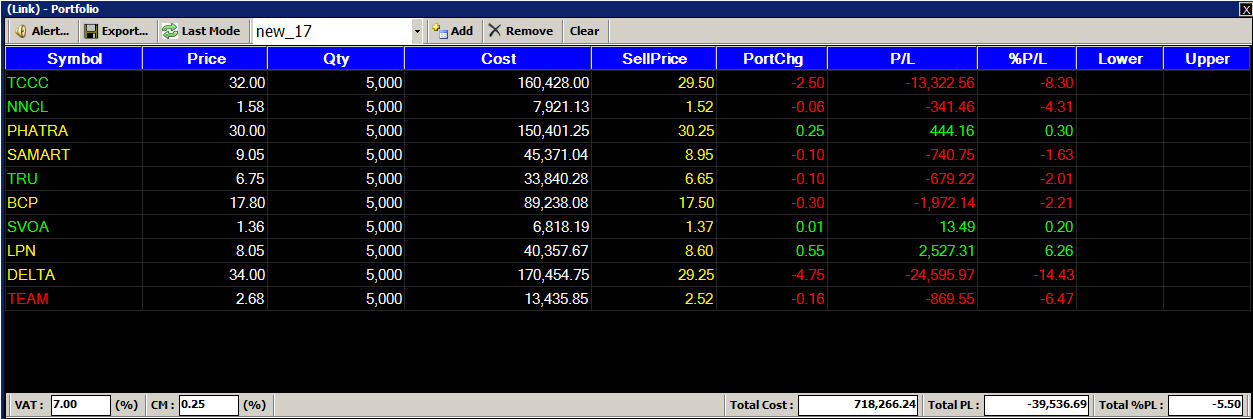Remove the selected symbol
The image size is (1253, 419).
(521, 31)
